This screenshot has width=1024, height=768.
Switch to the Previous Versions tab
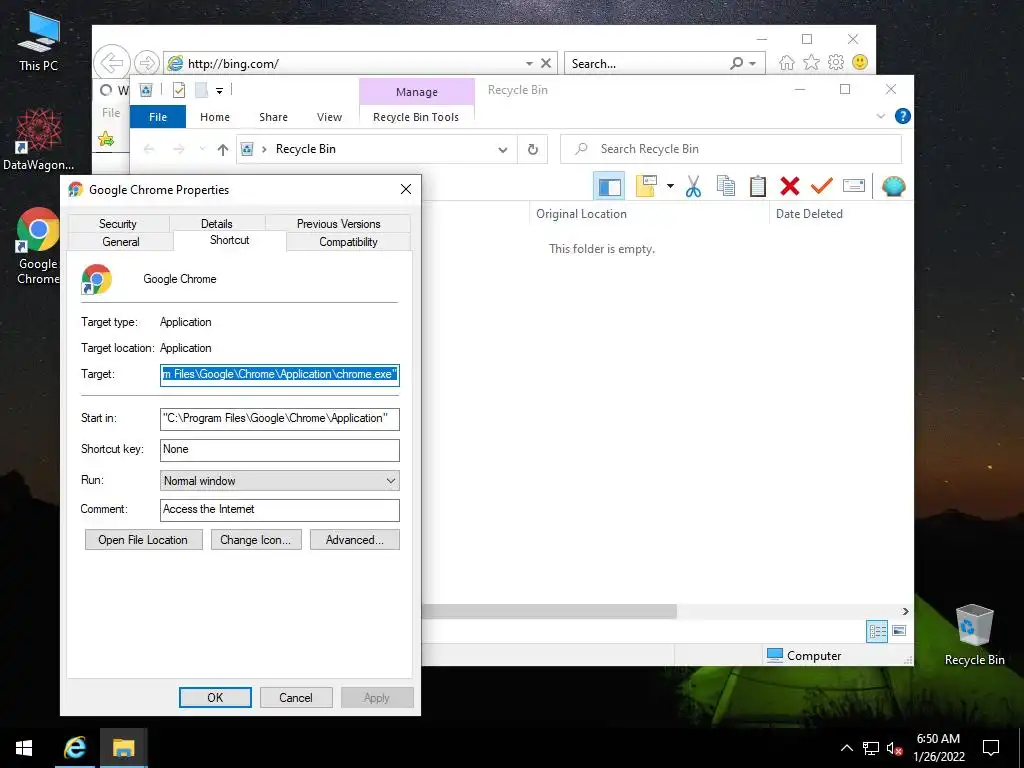pos(338,223)
